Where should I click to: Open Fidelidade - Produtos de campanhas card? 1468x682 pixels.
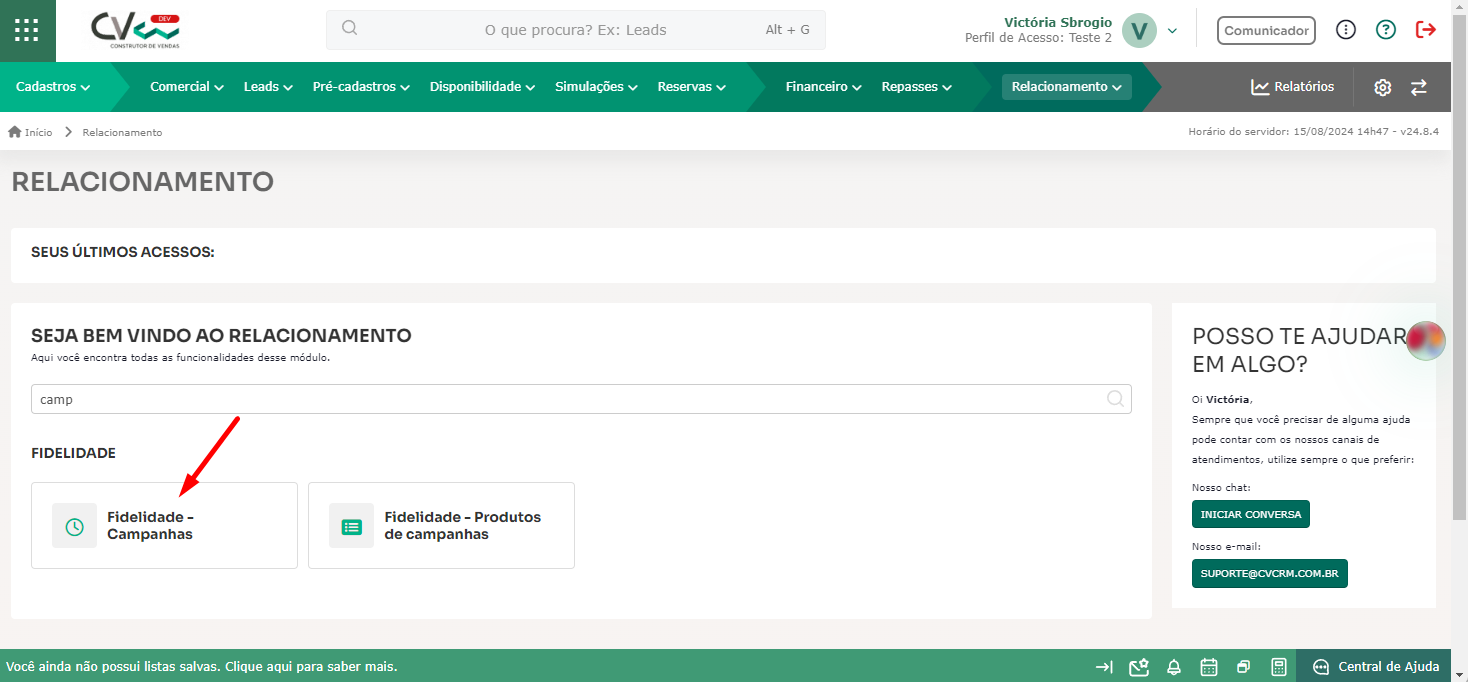click(441, 526)
